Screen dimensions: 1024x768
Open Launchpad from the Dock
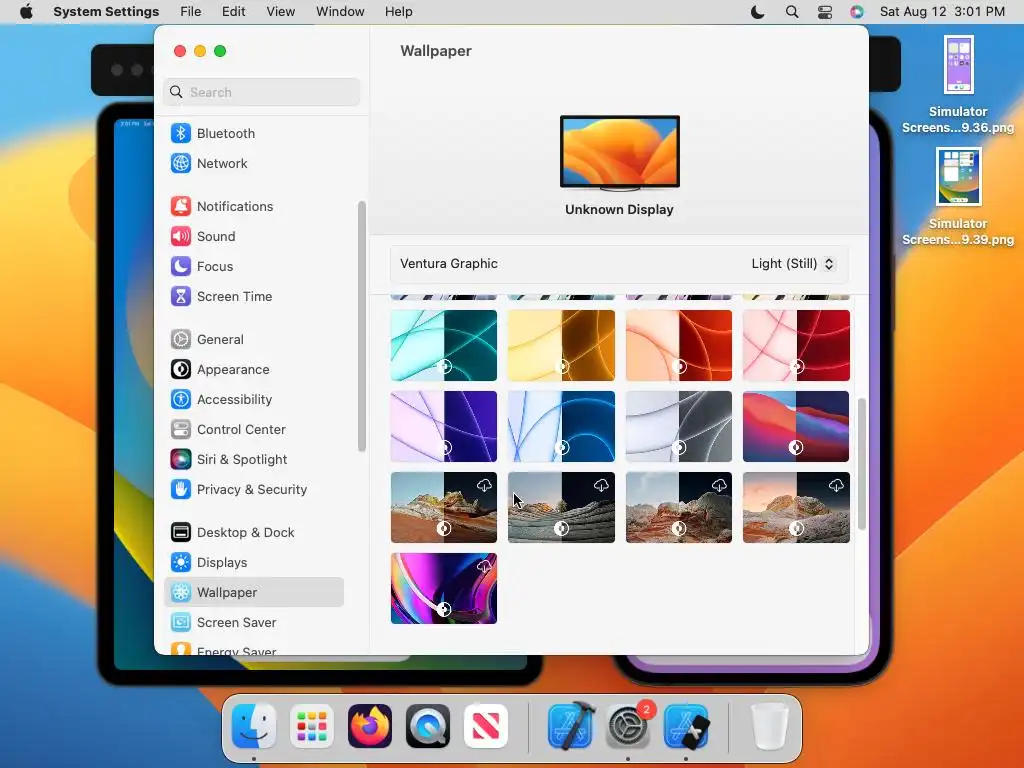coord(312,726)
